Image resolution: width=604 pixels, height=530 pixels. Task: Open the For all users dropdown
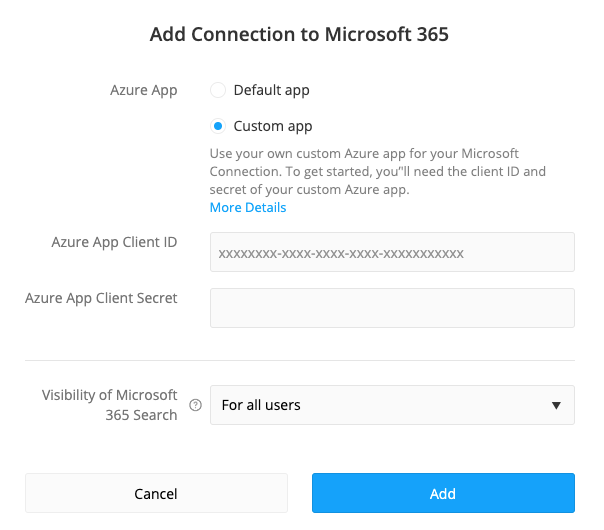tap(392, 405)
